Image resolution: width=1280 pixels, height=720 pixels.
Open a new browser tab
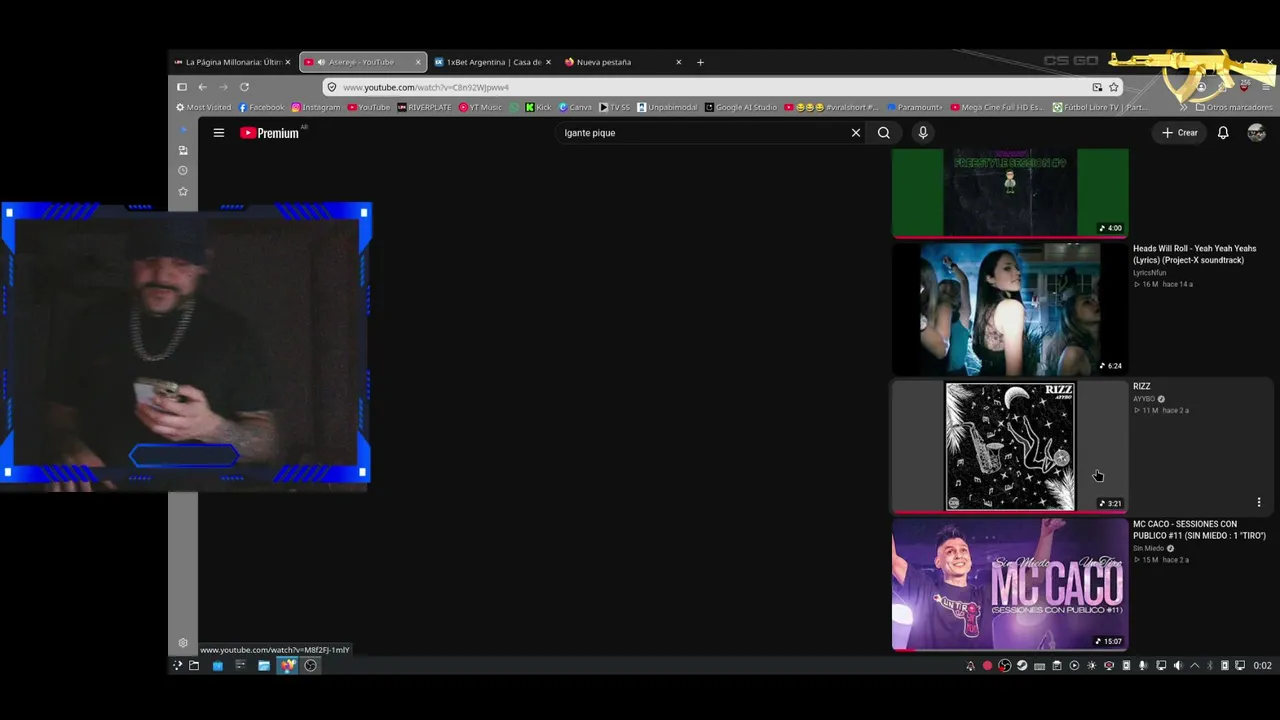[x=700, y=62]
